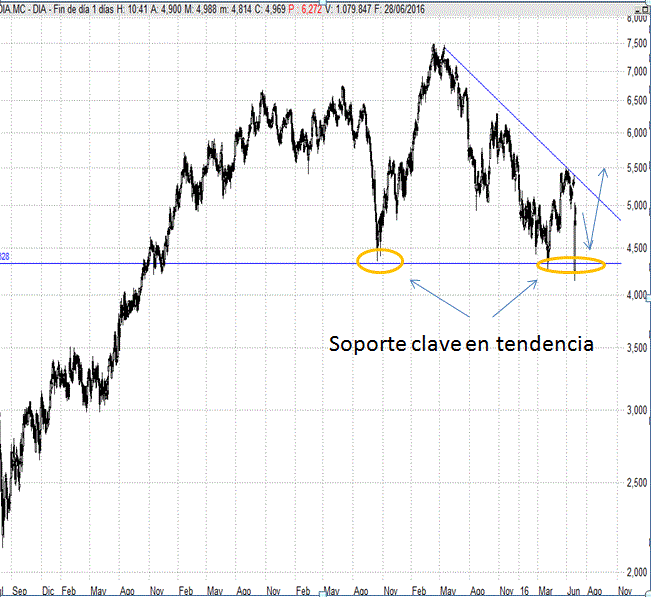Click the Nov label just before '16'

point(507,591)
